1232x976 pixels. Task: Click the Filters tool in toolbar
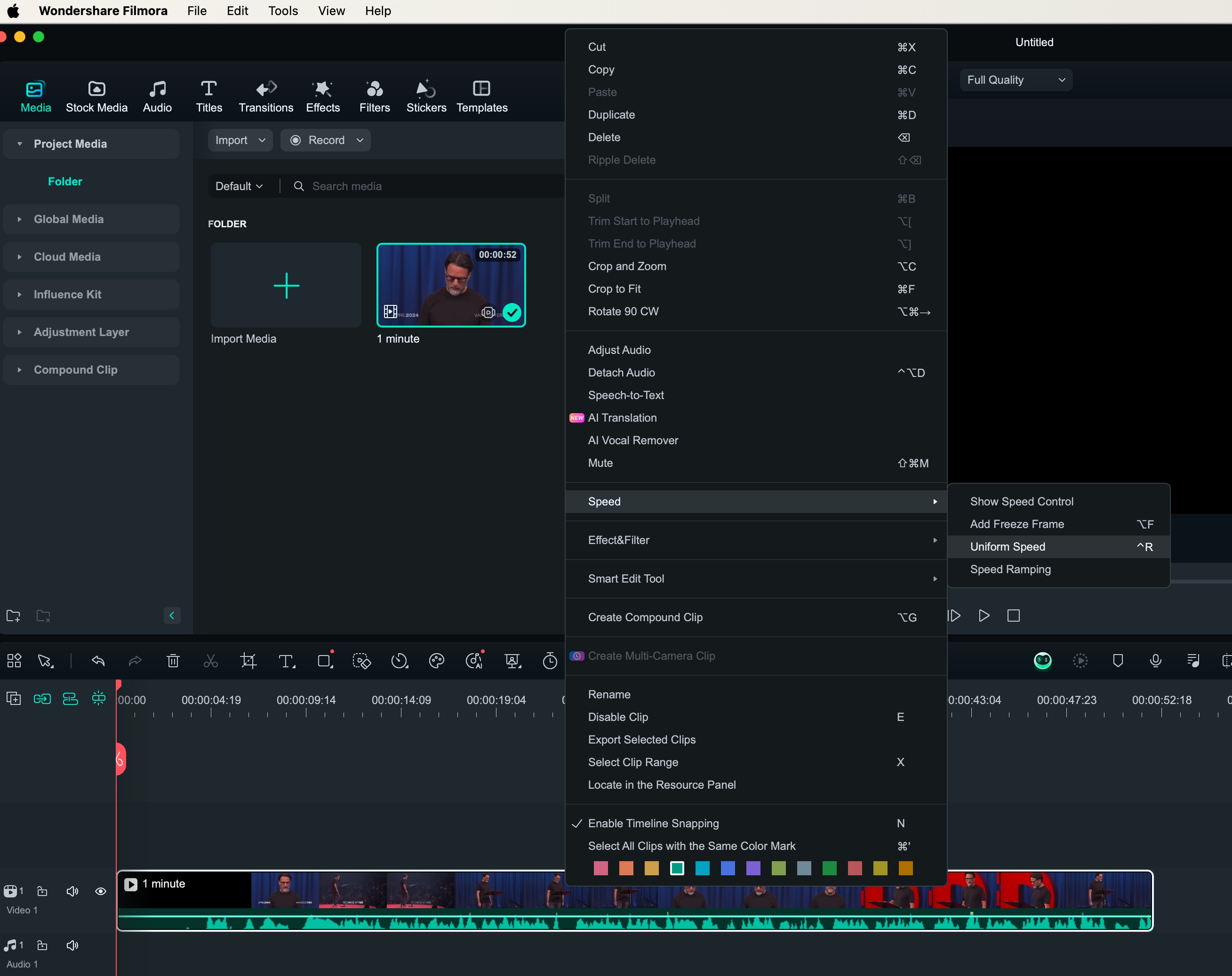click(374, 95)
